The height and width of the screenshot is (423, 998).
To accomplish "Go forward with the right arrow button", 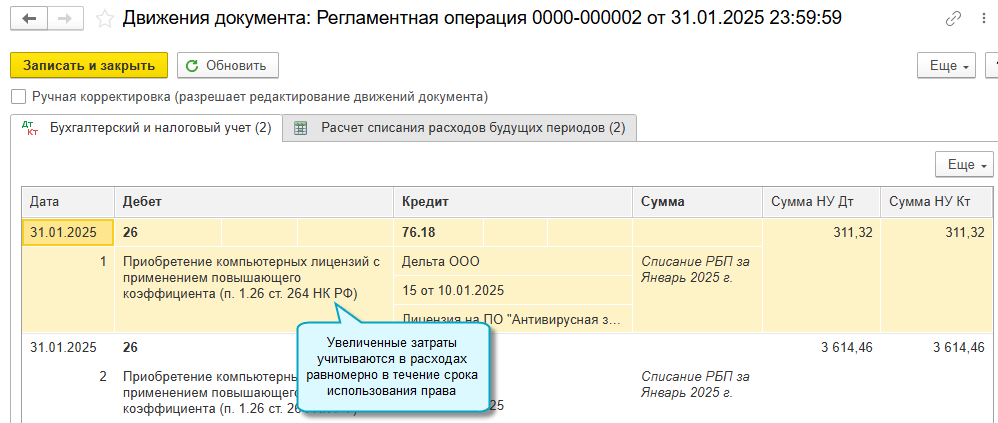I will click(64, 18).
